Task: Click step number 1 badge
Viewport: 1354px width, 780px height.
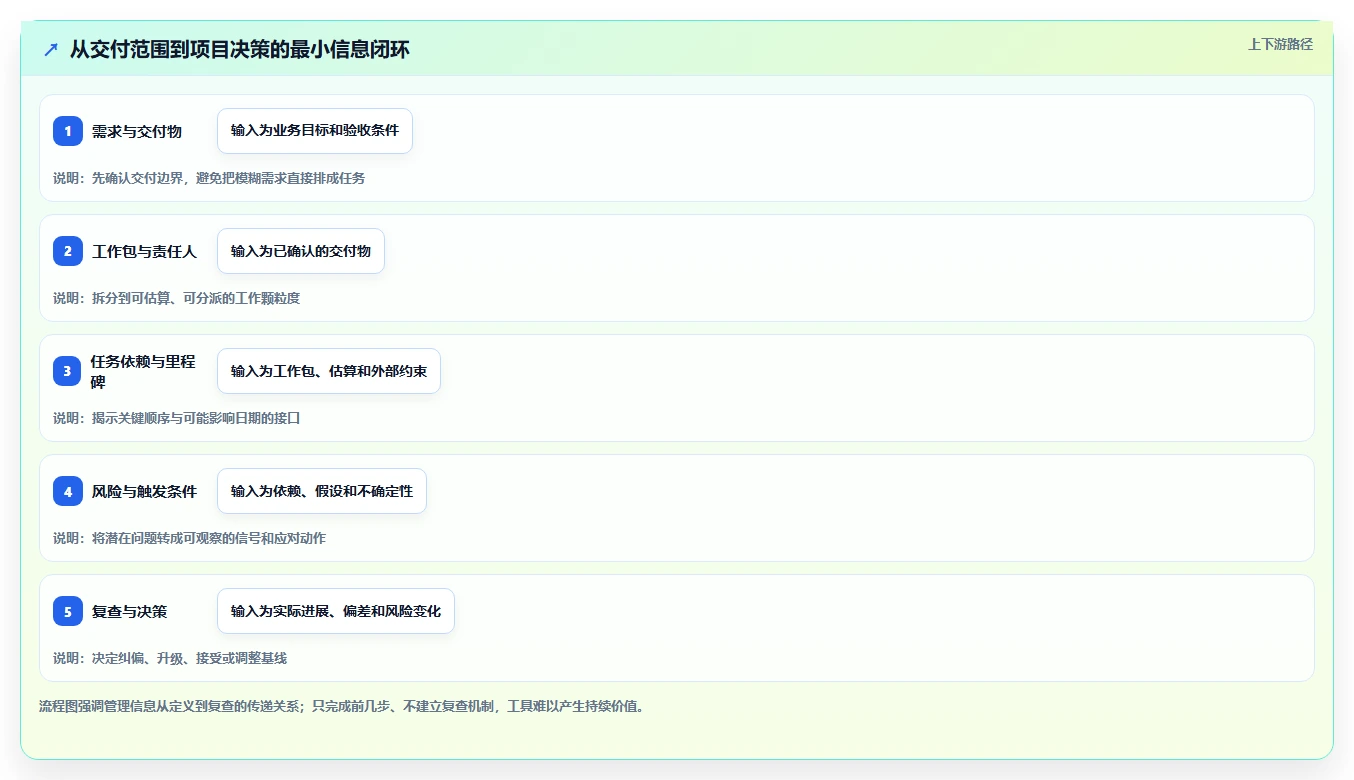Action: coord(68,131)
